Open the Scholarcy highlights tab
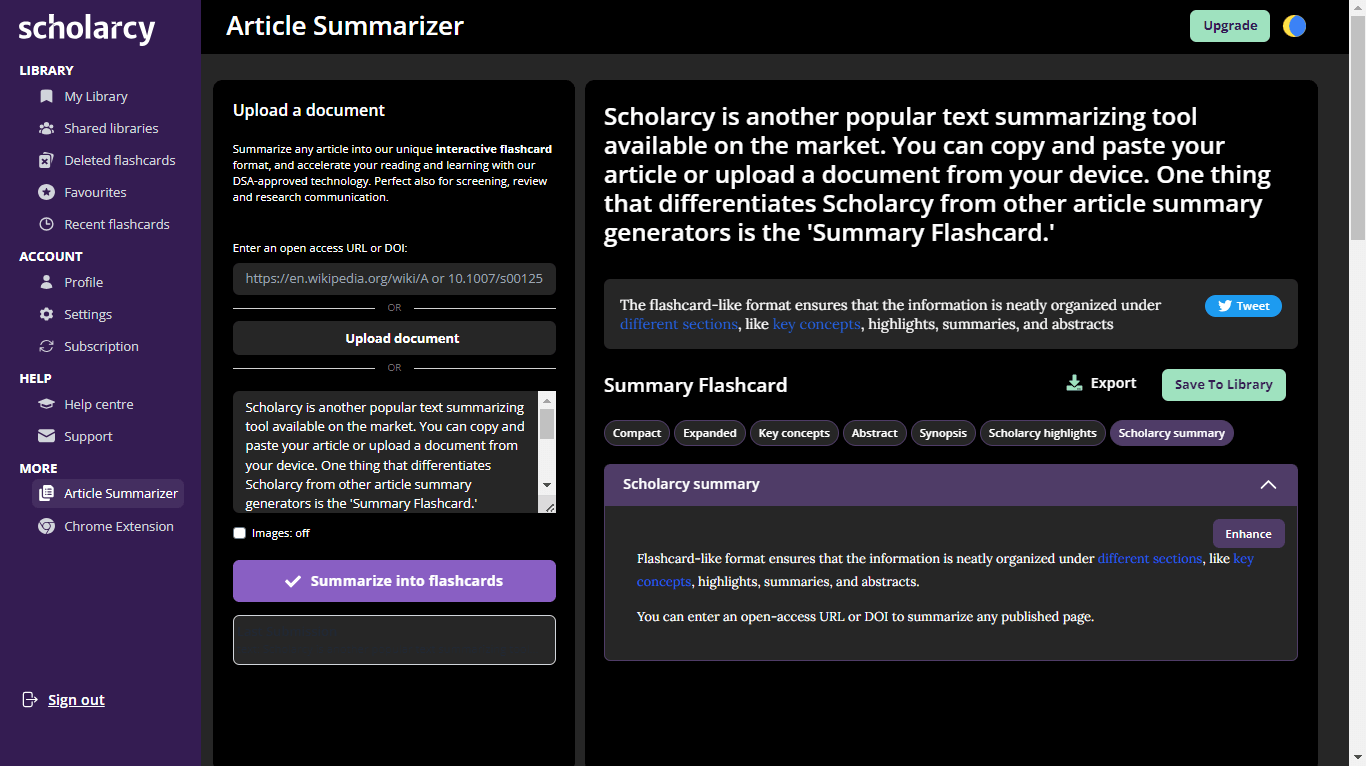 click(1043, 433)
